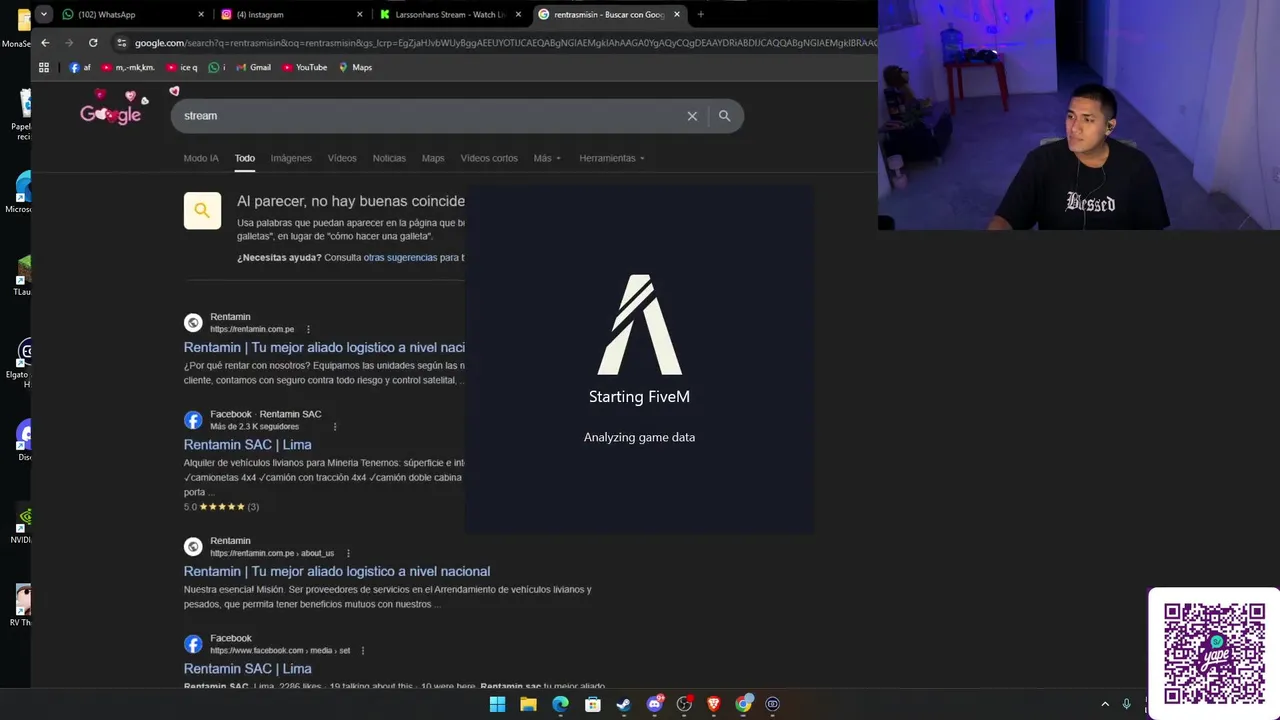
Task: Open the tab search dropdown arrow
Action: tap(44, 14)
